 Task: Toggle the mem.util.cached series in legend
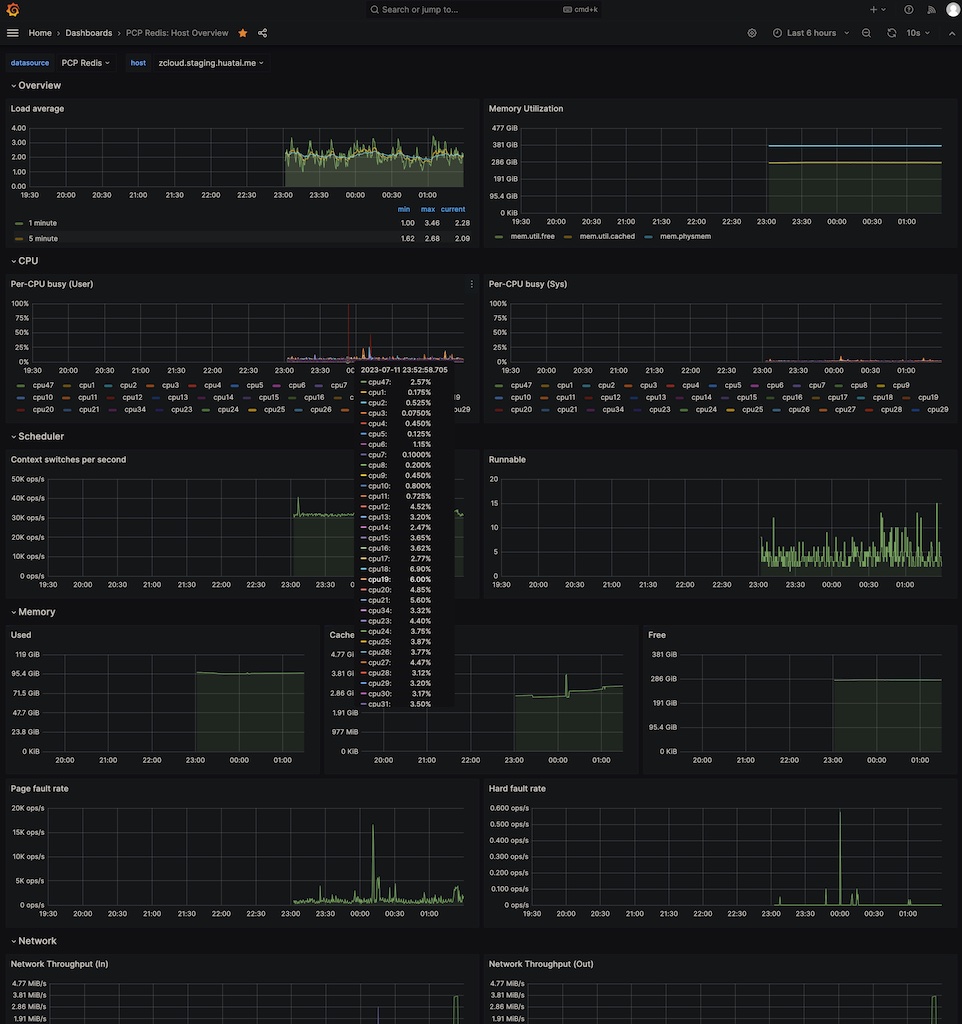607,236
